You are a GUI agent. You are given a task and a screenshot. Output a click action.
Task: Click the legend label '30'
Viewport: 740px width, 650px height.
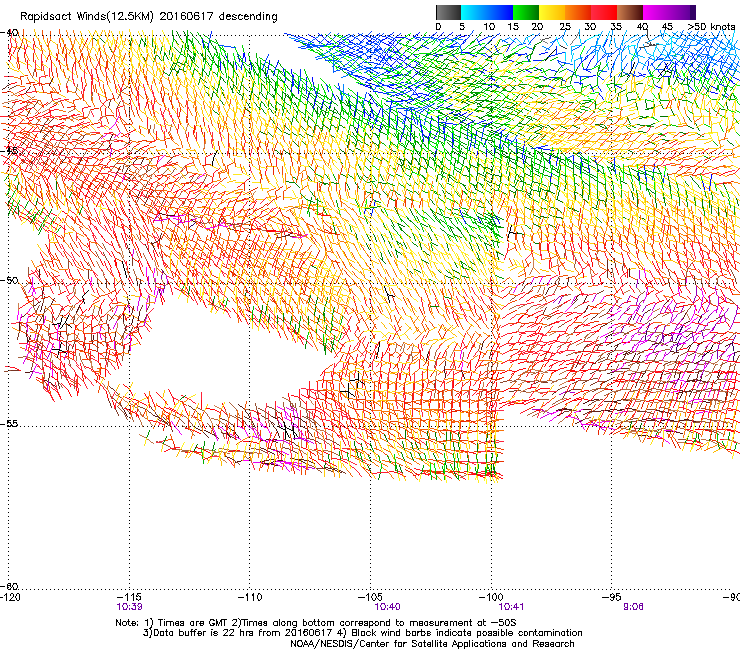[x=590, y=27]
